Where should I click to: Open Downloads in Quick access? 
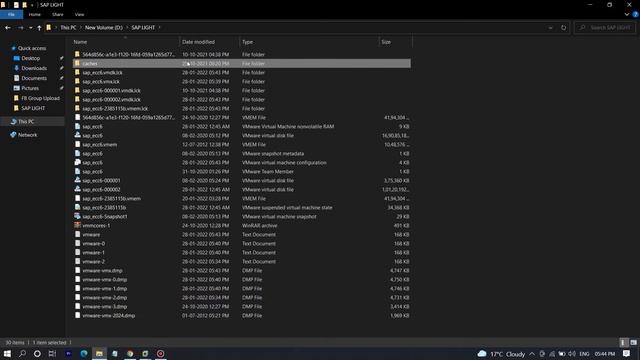click(34, 68)
